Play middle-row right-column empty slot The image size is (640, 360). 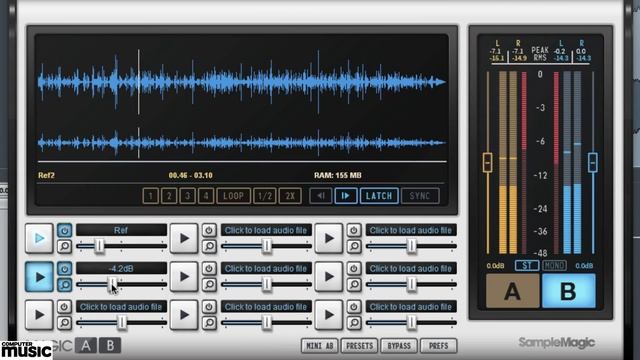coord(329,277)
